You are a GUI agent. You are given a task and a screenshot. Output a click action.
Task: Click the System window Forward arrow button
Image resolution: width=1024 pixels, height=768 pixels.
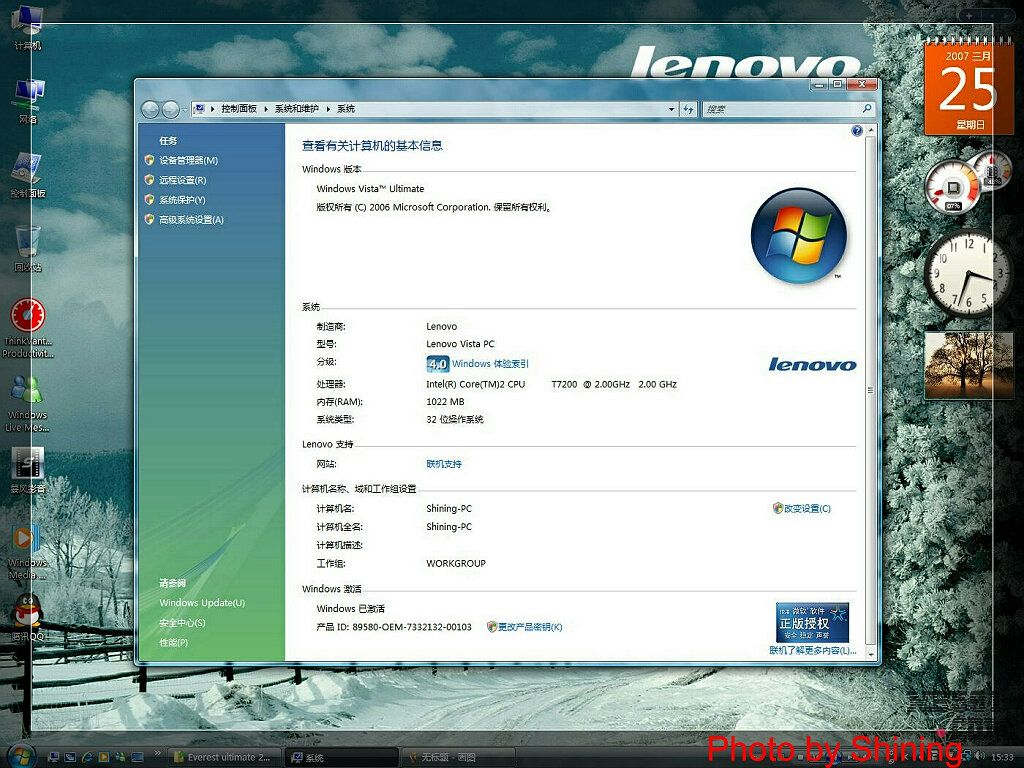(170, 109)
